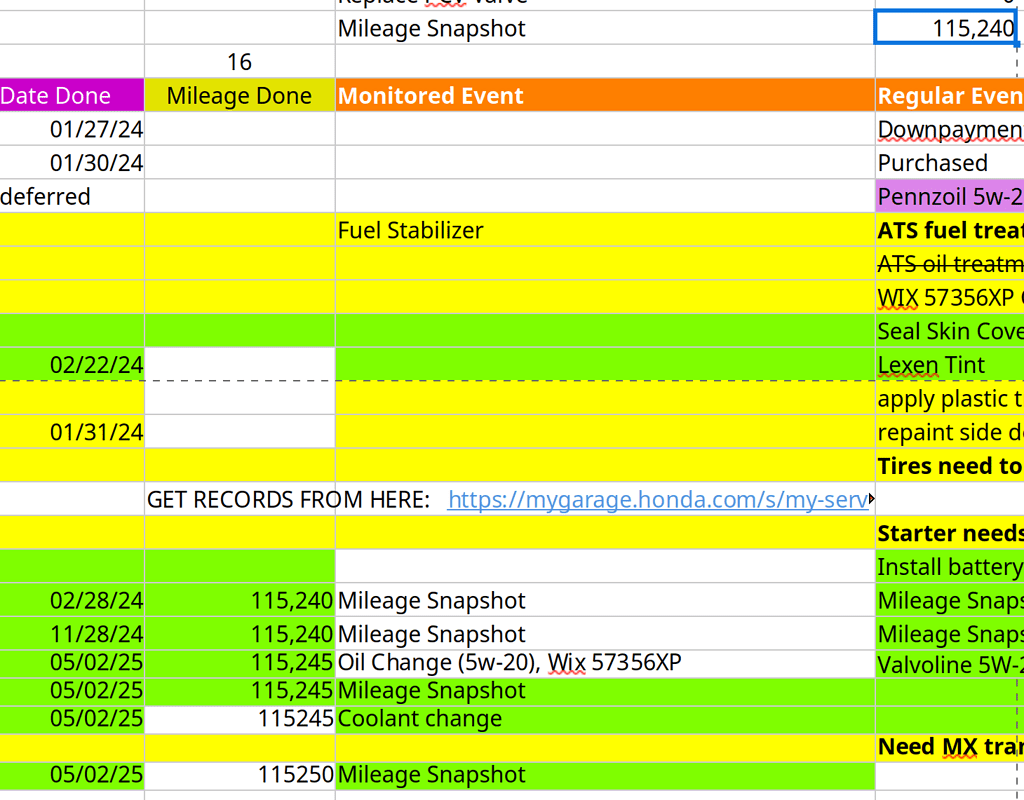Select the 'Lexen Tint' green cell
This screenshot has width=1024, height=800.
pyautogui.click(x=948, y=364)
